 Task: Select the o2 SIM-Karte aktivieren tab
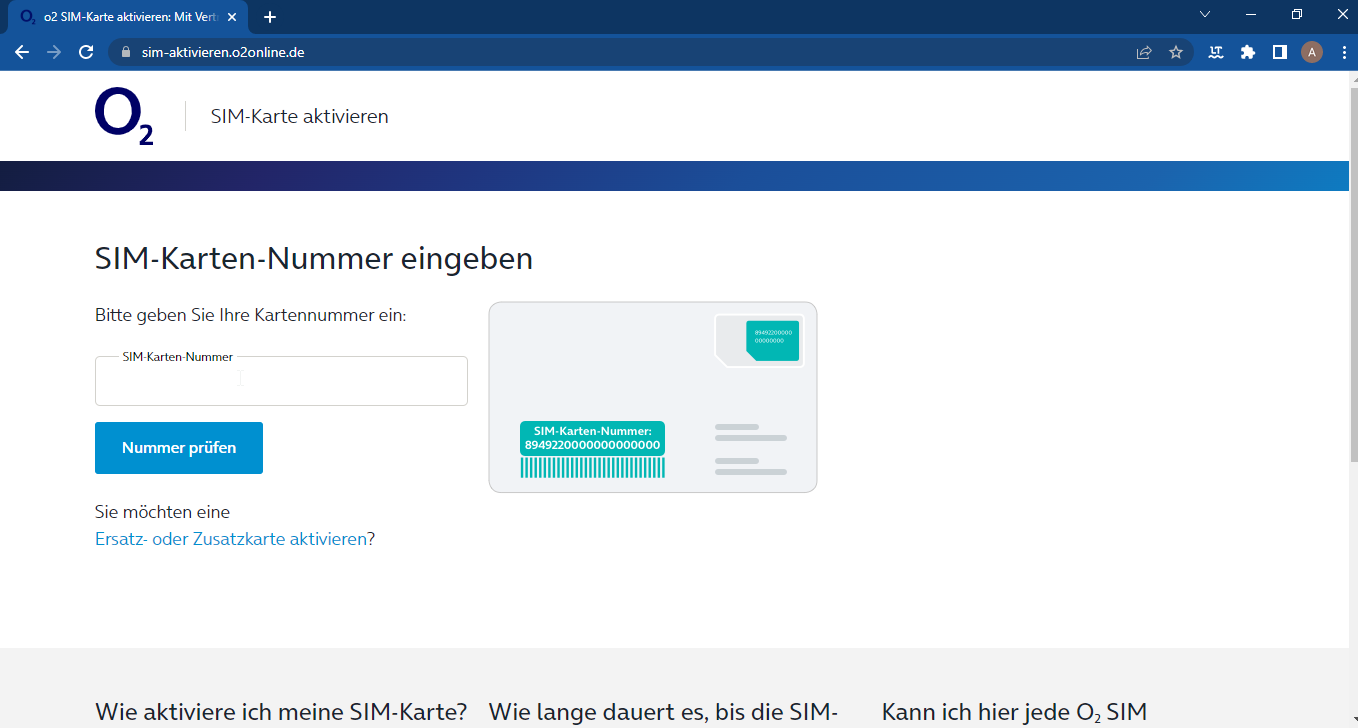point(129,17)
